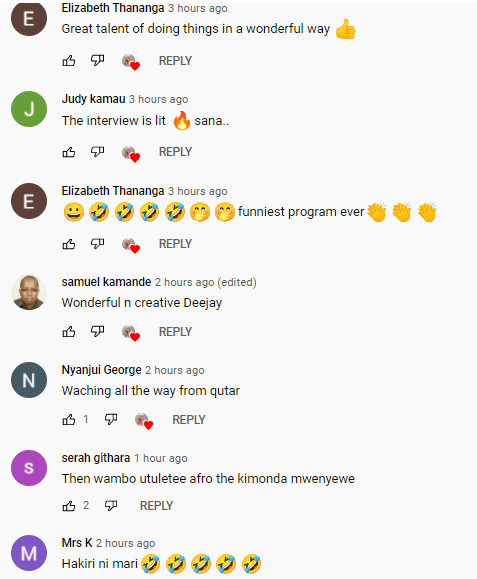Click creator heart on Judy kamau's comment
The image size is (477, 579).
pyautogui.click(x=131, y=154)
